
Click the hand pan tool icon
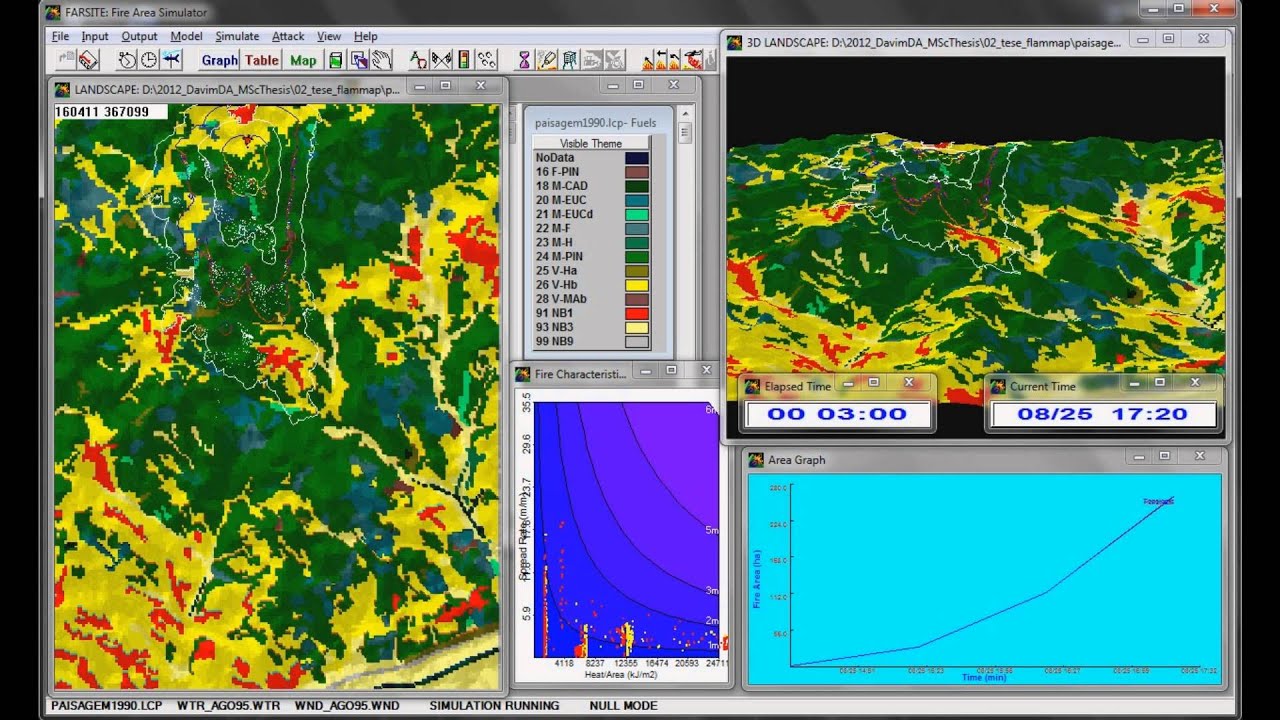click(381, 60)
